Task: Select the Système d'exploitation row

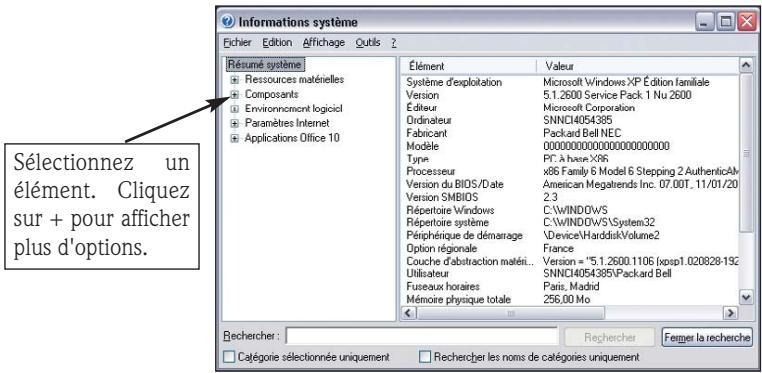Action: pos(572,82)
